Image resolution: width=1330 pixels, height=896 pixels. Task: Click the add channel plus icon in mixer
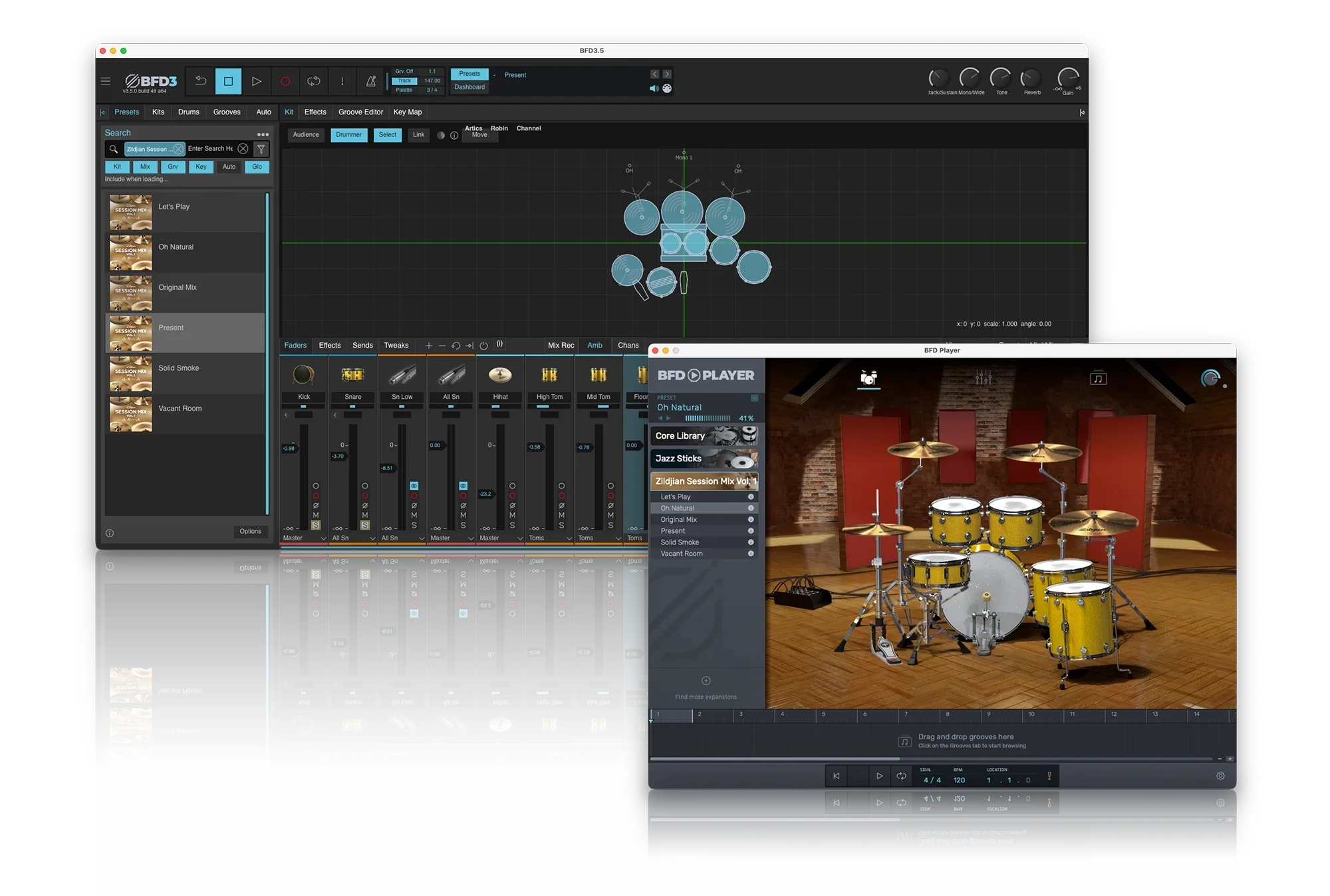click(x=429, y=346)
